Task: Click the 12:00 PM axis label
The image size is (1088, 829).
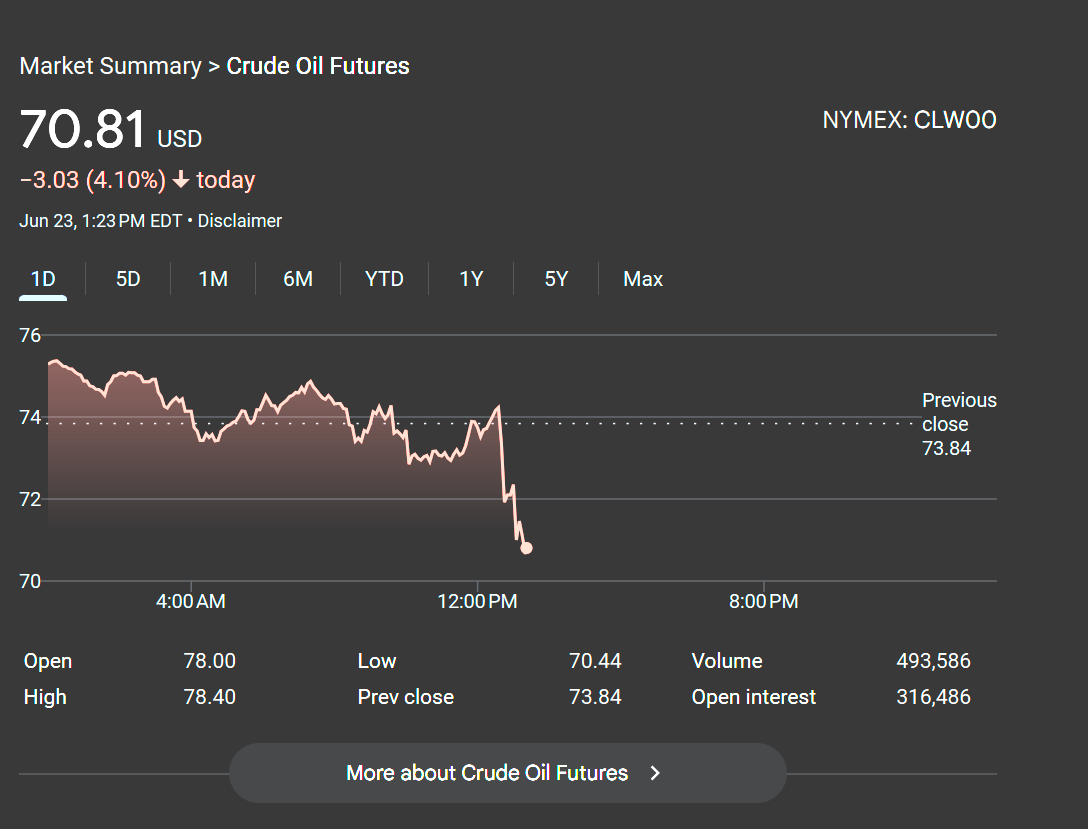Action: coord(477,601)
